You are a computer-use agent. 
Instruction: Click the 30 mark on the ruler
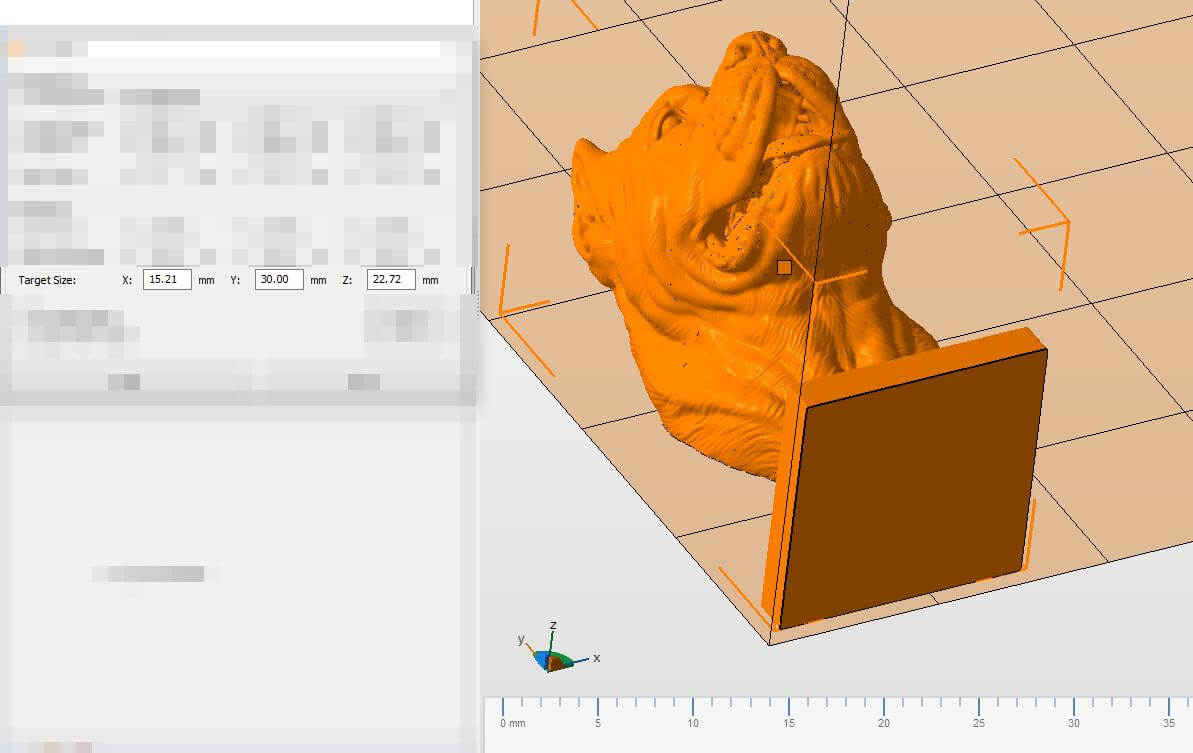tap(1073, 722)
